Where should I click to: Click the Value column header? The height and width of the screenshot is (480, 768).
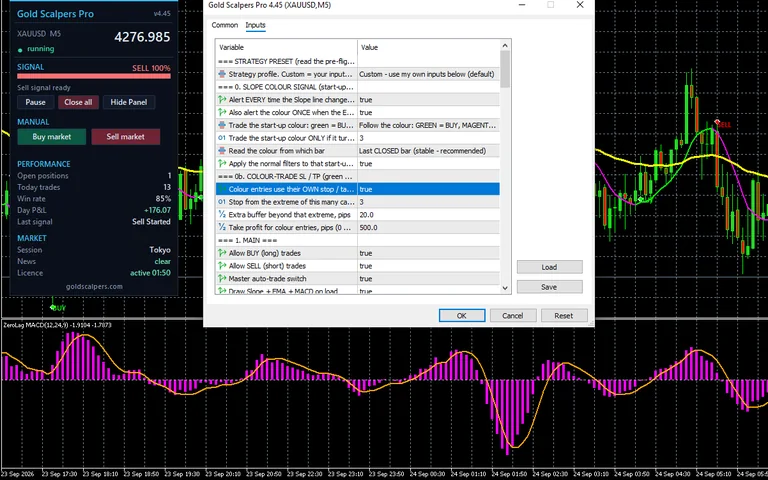pos(429,47)
